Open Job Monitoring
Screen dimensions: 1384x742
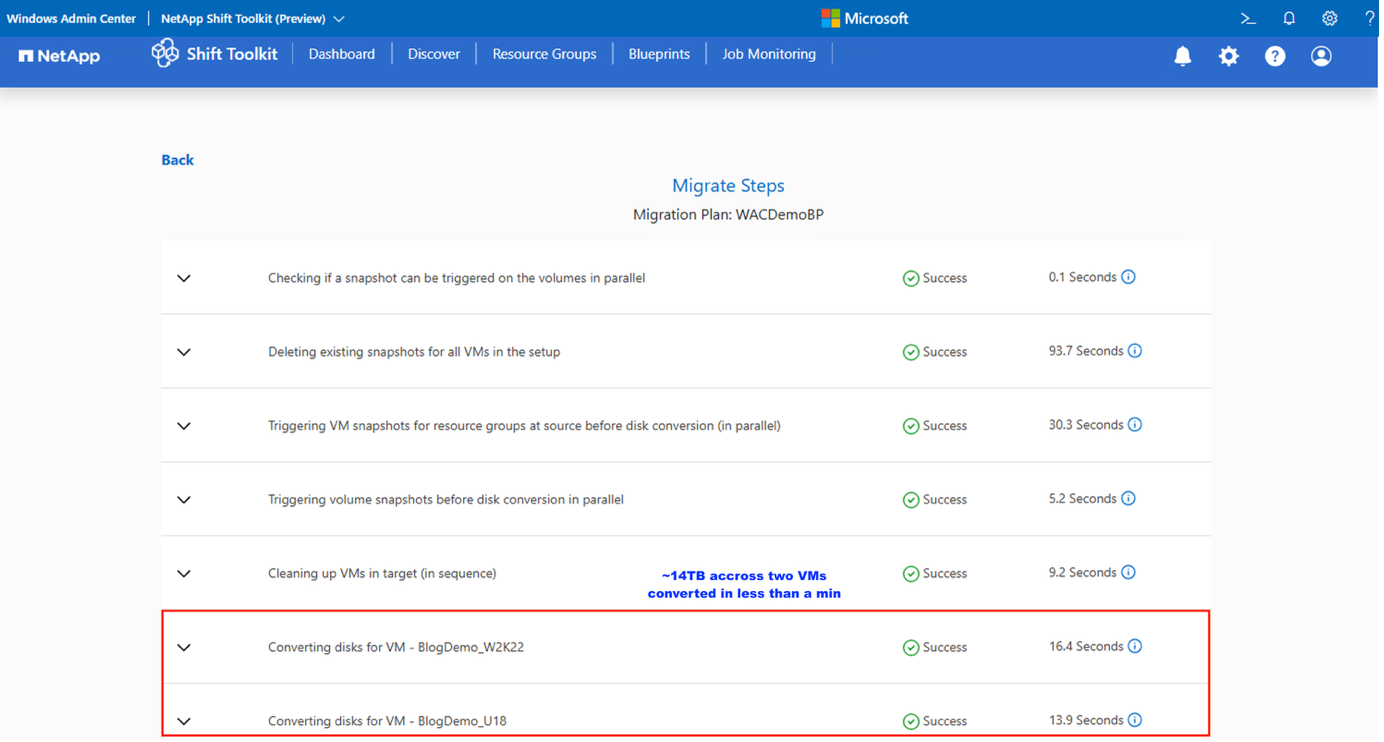pyautogui.click(x=768, y=54)
